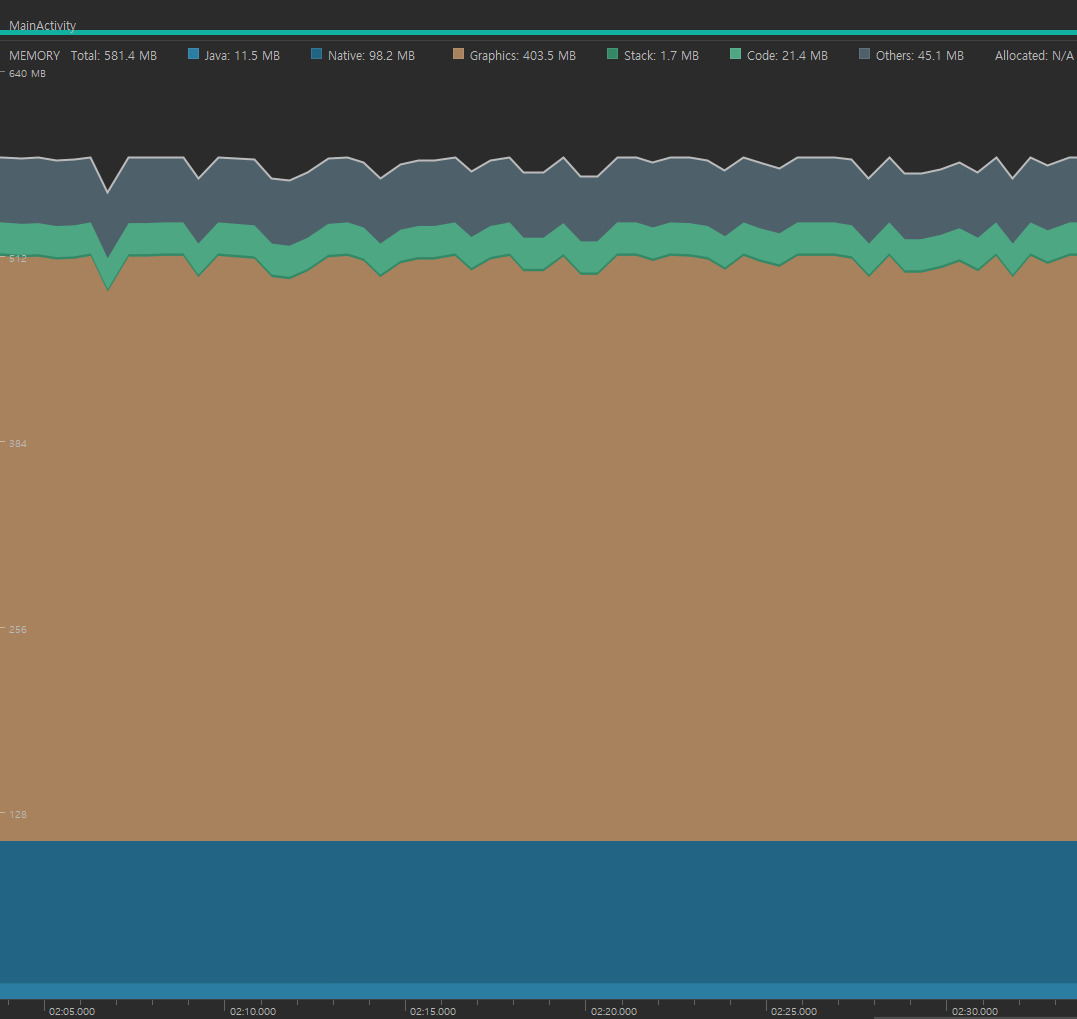
Task: Click the Allocated: N/A legend text
Action: click(1034, 56)
